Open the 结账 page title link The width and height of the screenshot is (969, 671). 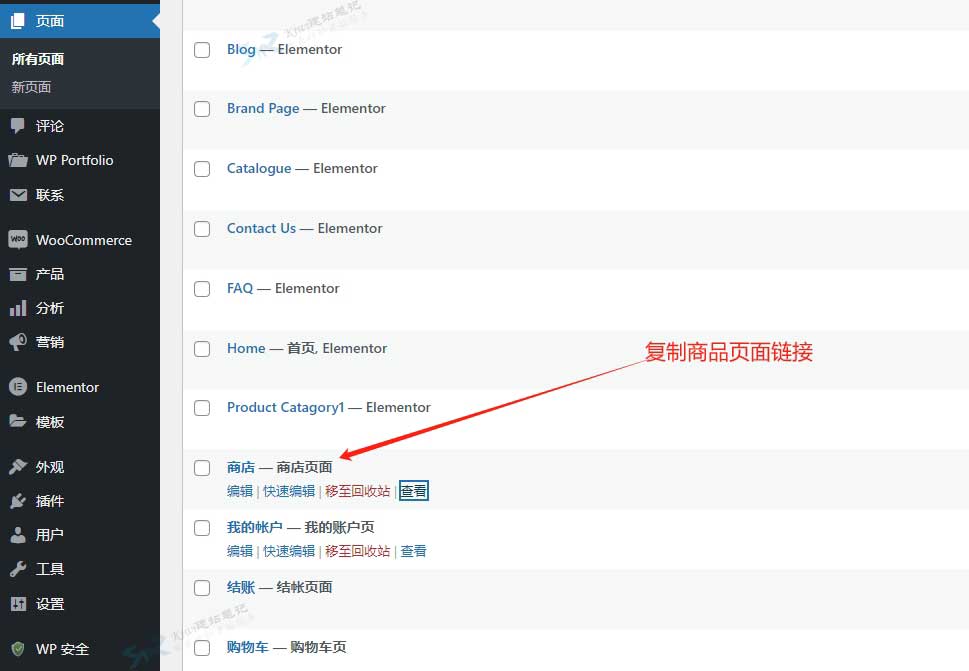pos(241,588)
